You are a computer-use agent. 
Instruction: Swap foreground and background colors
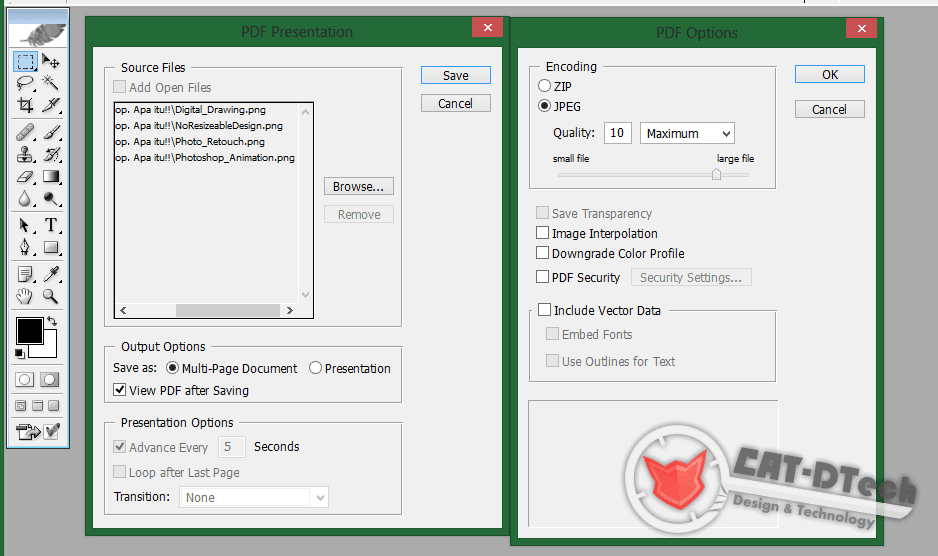pyautogui.click(x=52, y=321)
